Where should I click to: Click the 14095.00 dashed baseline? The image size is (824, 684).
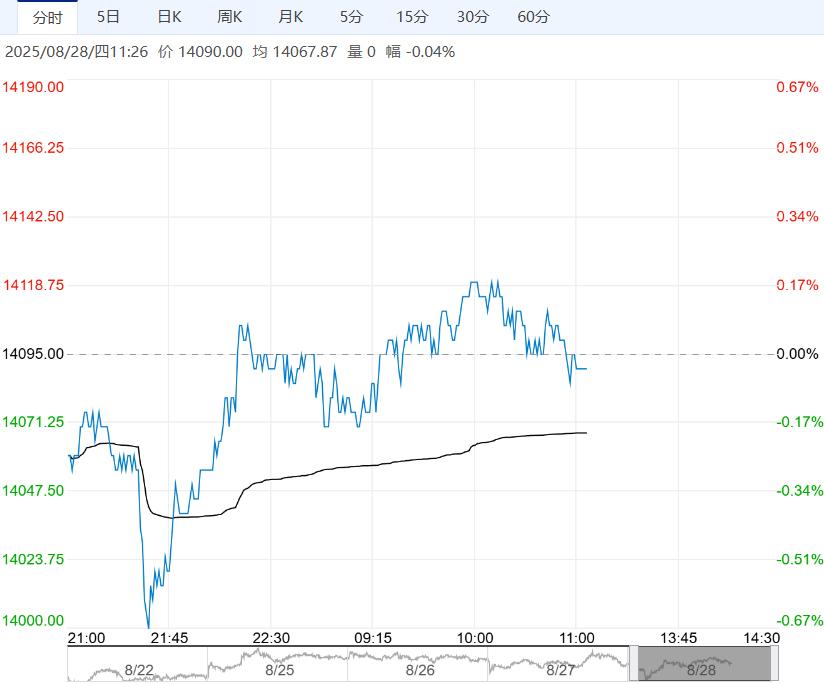(420, 354)
